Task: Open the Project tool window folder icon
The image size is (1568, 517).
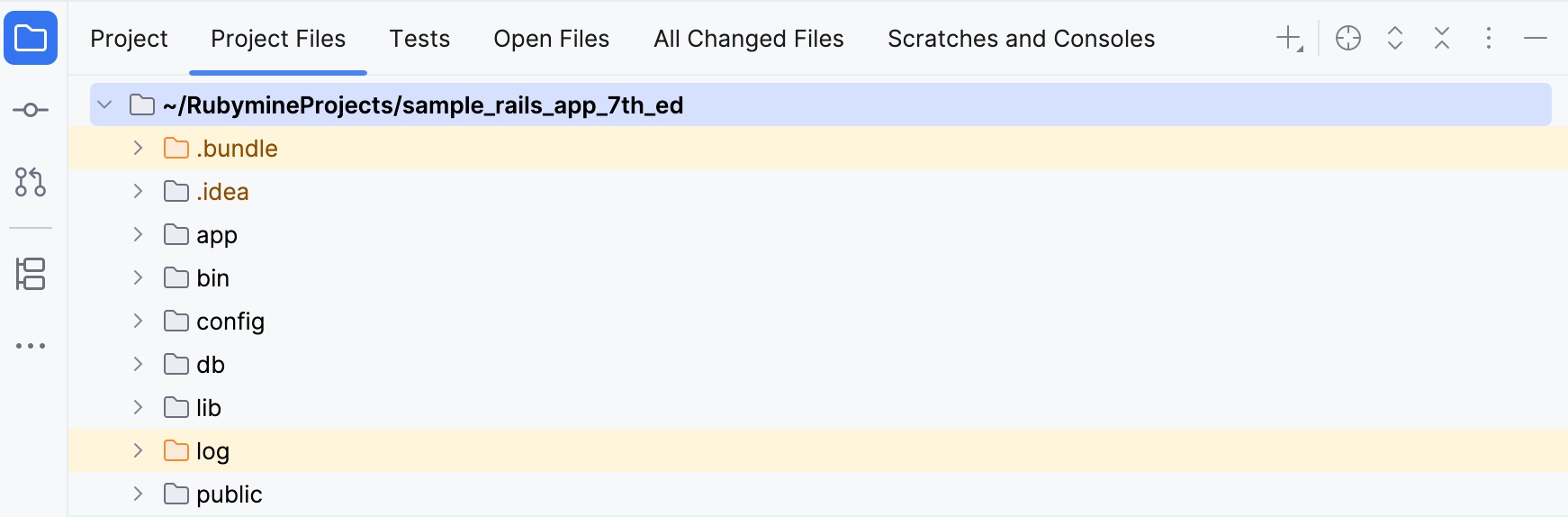Action: pos(31,39)
